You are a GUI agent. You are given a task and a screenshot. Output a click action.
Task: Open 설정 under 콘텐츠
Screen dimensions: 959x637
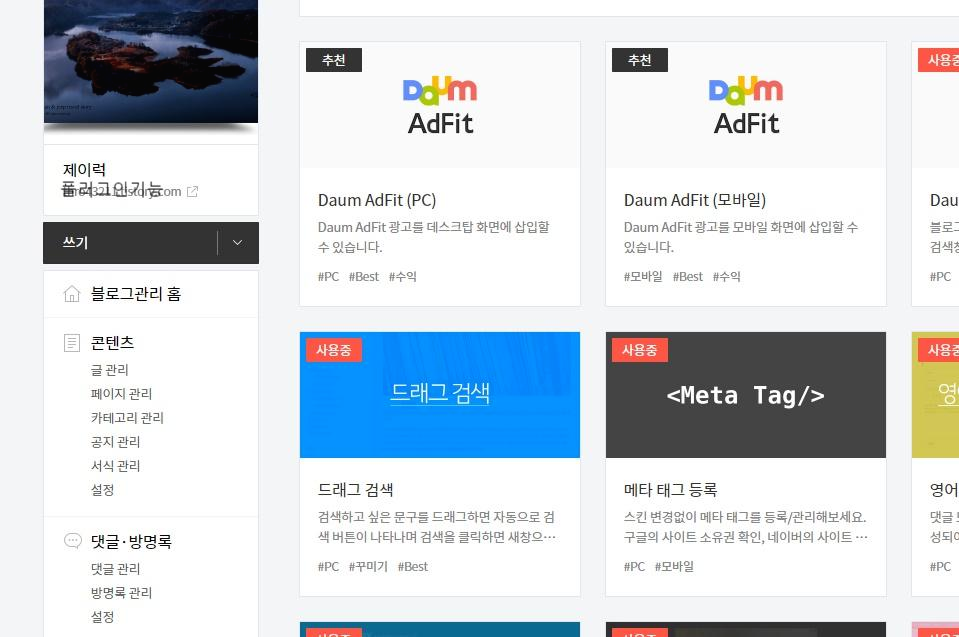[103, 490]
